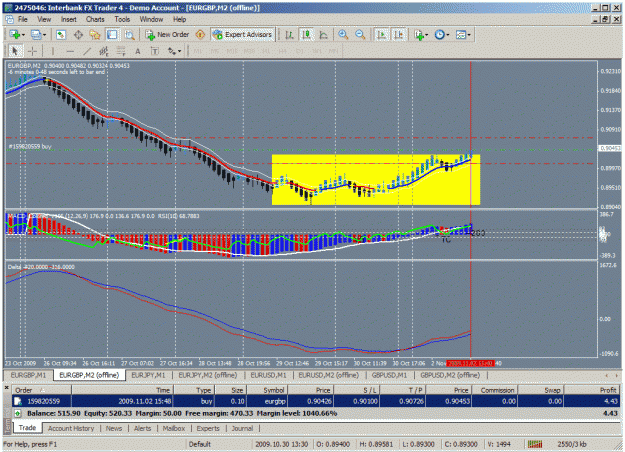Image resolution: width=625 pixels, height=452 pixels.
Task: Select the Equidistant Channel tool
Action: point(104,51)
